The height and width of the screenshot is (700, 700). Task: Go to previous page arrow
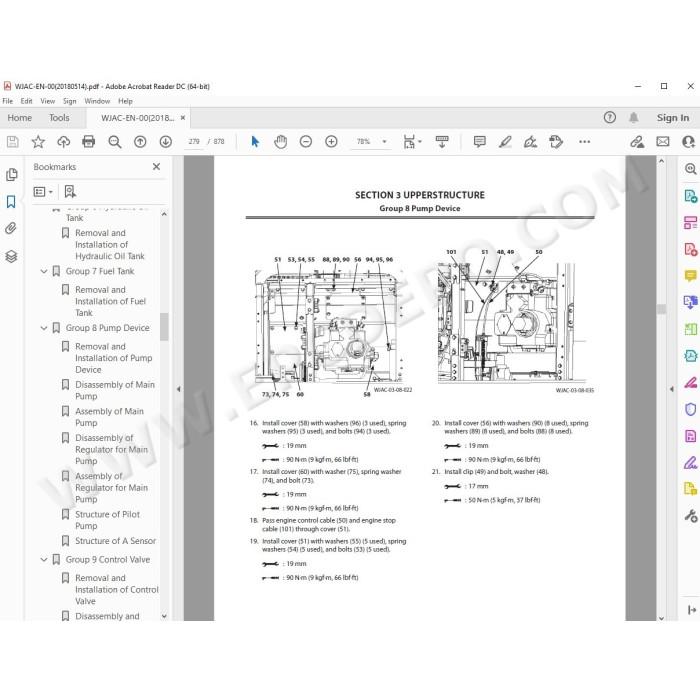pos(140,142)
